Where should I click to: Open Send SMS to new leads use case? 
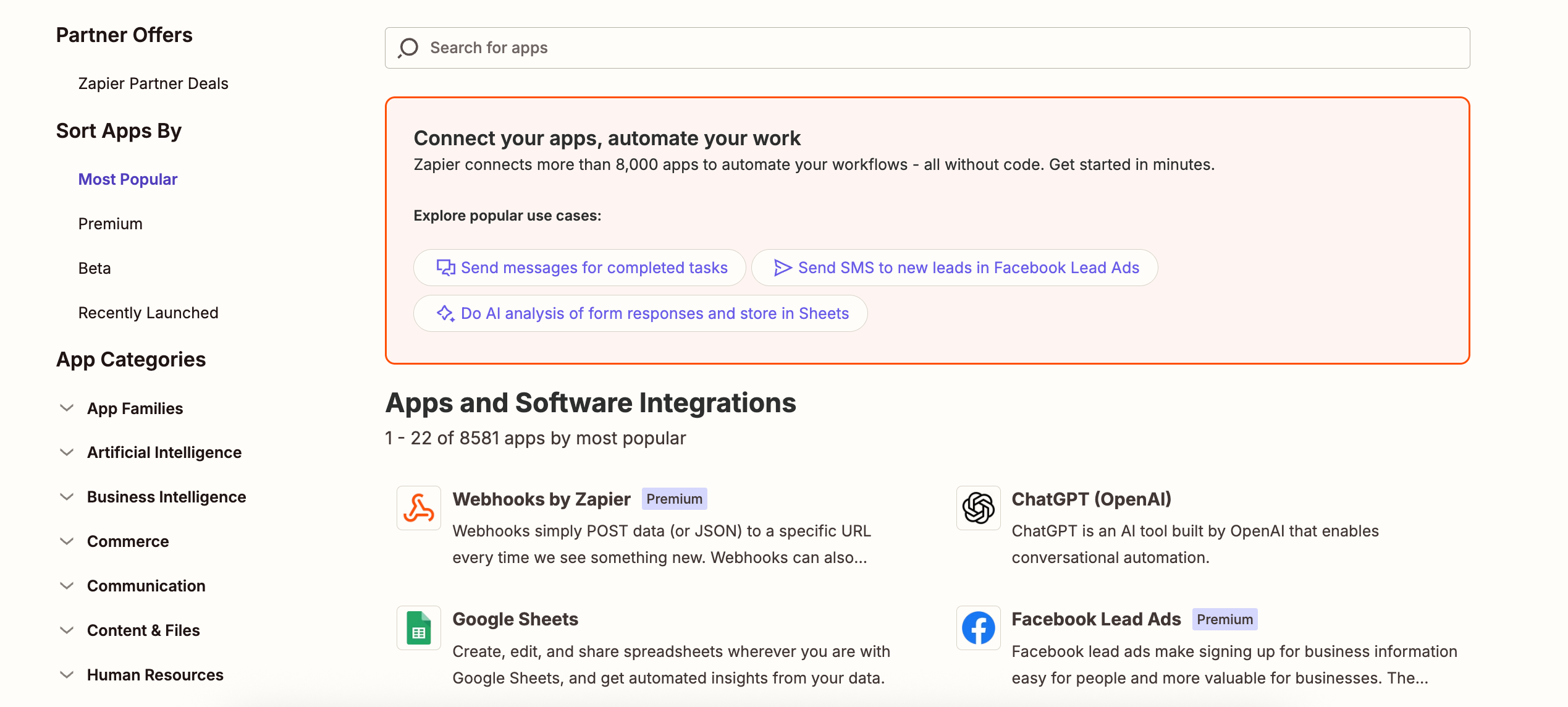(955, 268)
